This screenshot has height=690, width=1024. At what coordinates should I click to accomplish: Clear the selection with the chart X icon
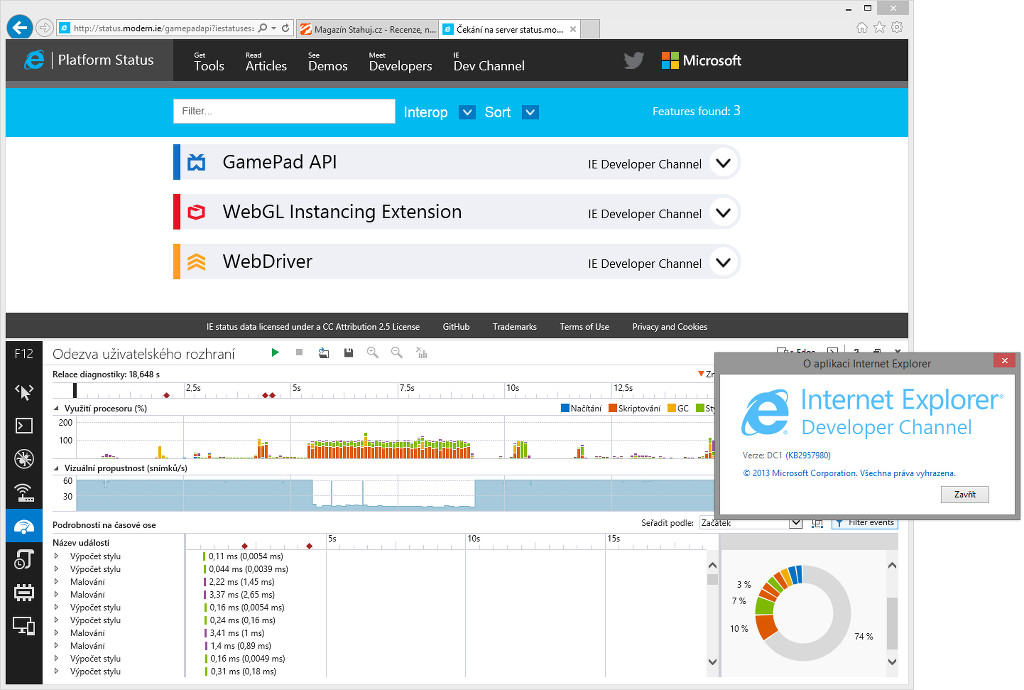coord(421,353)
